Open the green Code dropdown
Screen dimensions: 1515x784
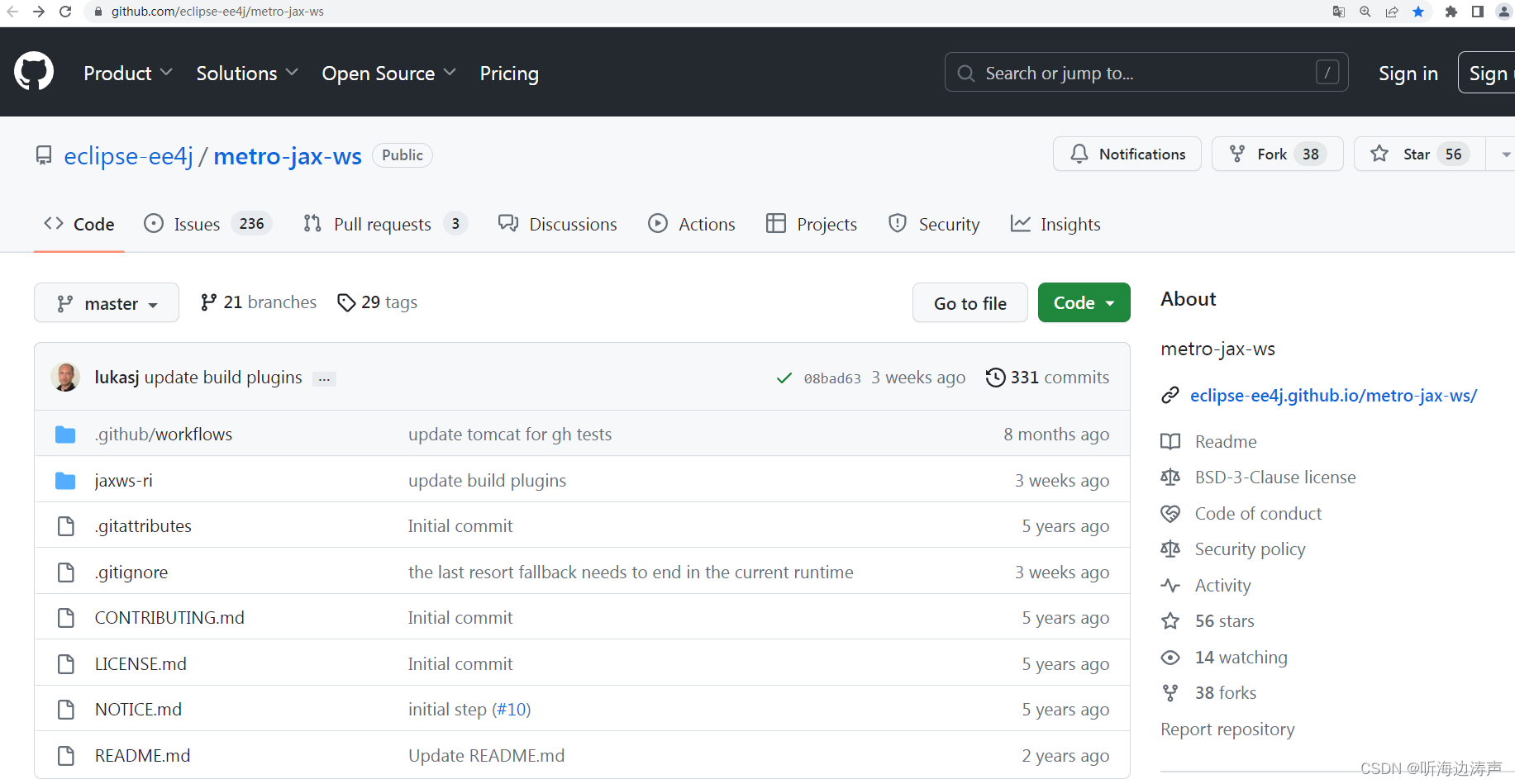coord(1084,303)
